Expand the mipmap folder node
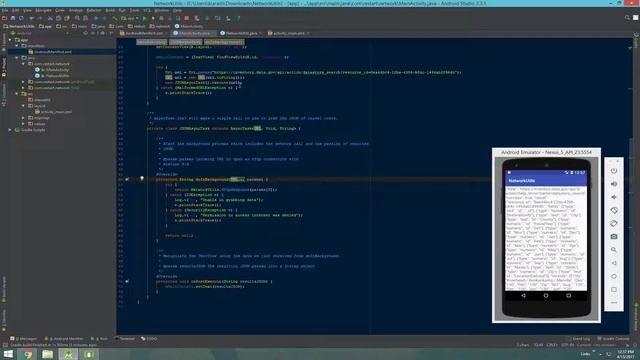 pyautogui.click(x=23, y=118)
